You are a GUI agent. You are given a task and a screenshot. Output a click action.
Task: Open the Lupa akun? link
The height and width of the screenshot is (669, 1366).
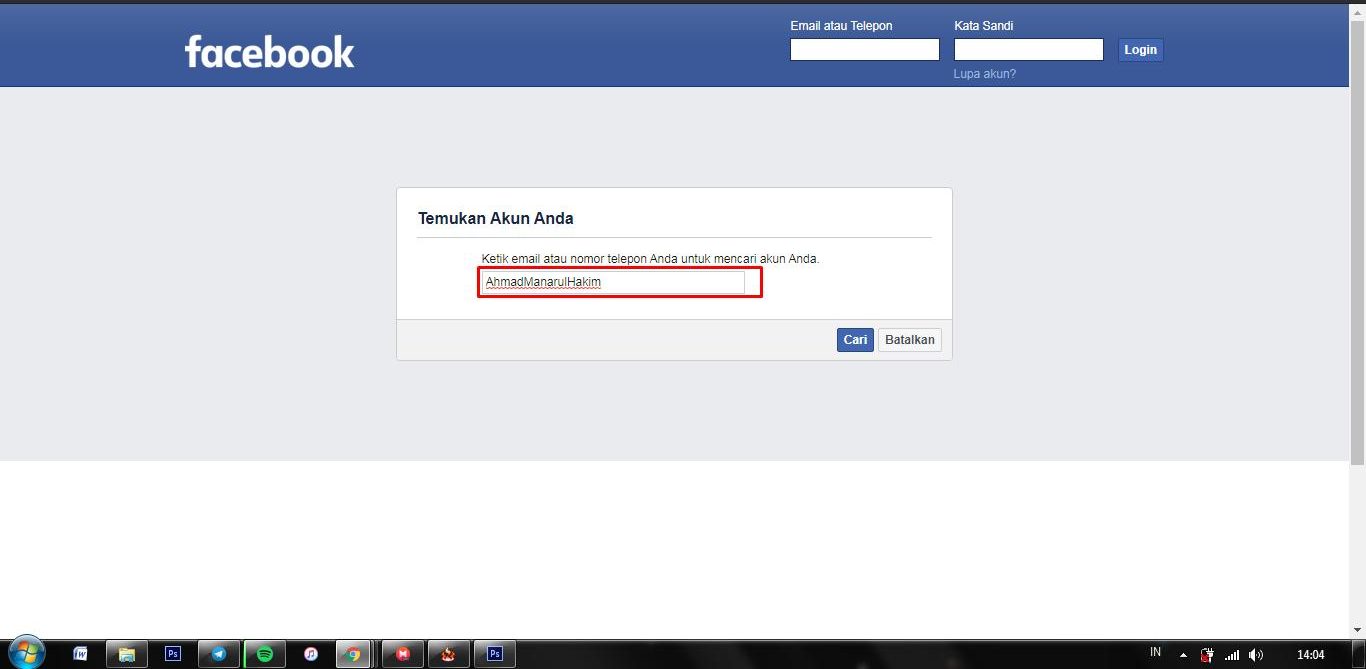(x=985, y=74)
